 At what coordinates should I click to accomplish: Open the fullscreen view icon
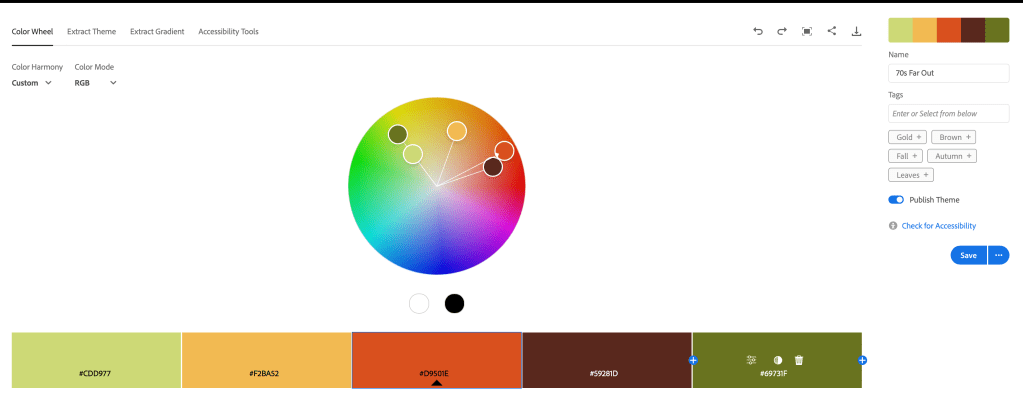click(x=807, y=31)
